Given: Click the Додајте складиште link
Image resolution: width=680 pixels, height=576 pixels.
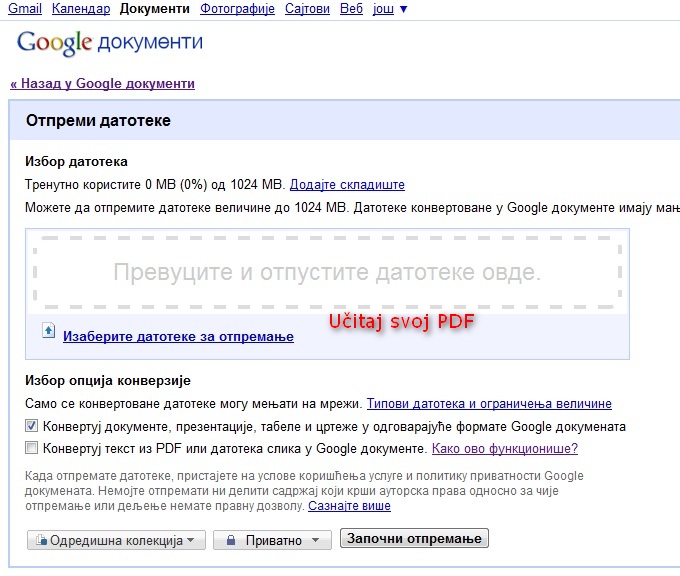Looking at the screenshot, I should pos(347,185).
